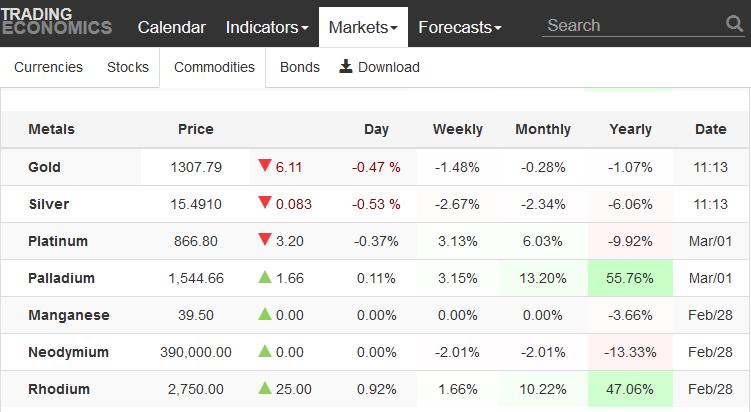The width and height of the screenshot is (751, 412).
Task: Click Gold's red down arrow indicator
Action: point(265,165)
